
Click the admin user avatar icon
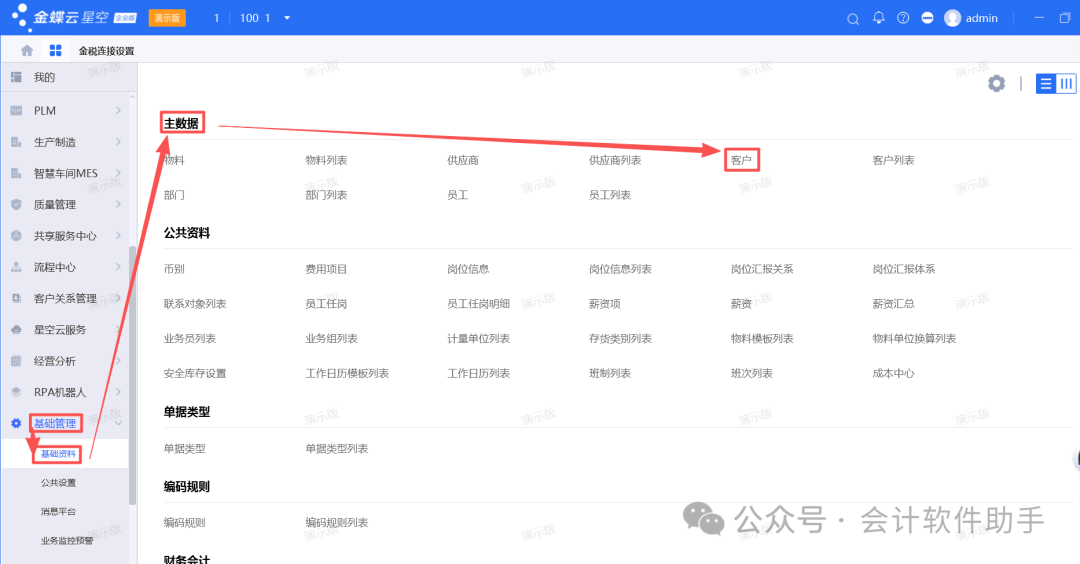tap(952, 18)
